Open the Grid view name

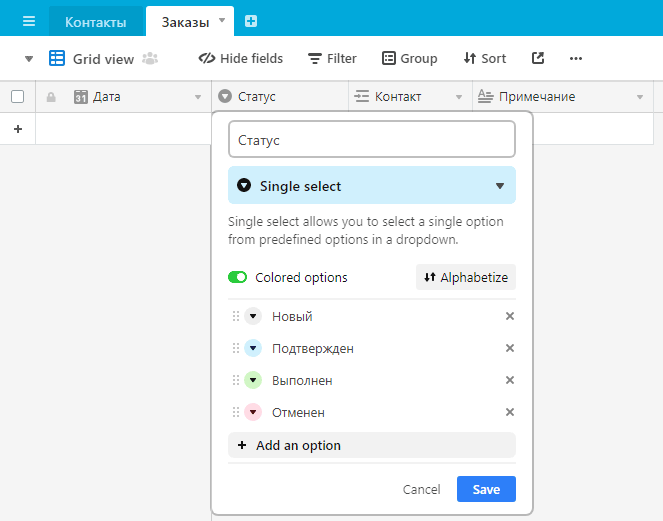pyautogui.click(x=103, y=59)
